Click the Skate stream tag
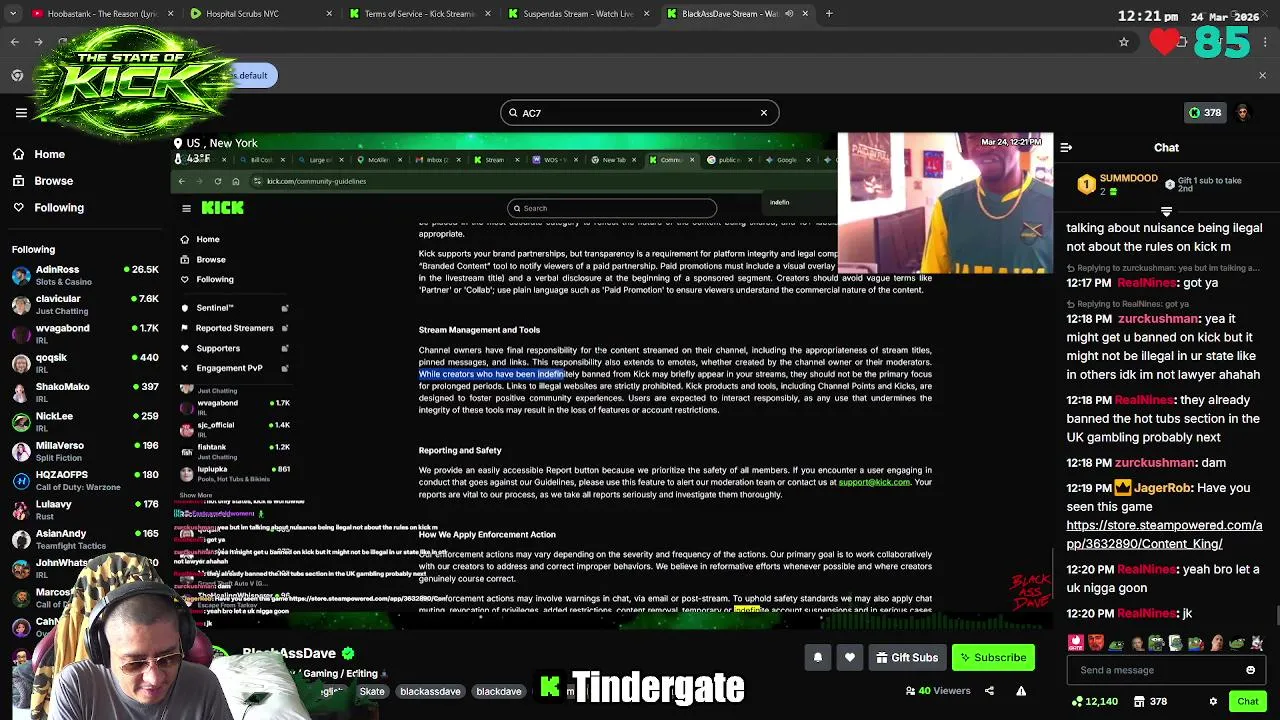Screen dimensions: 1280x720 (372, 691)
